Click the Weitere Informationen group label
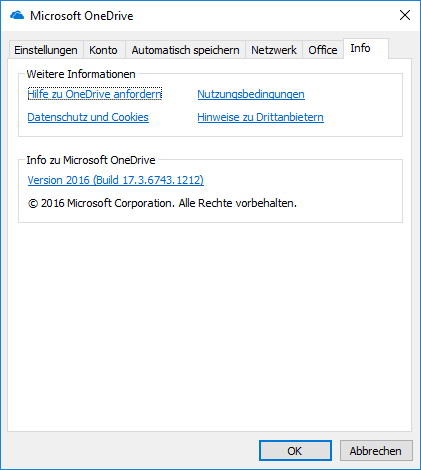This screenshot has width=421, height=470. coord(81,74)
